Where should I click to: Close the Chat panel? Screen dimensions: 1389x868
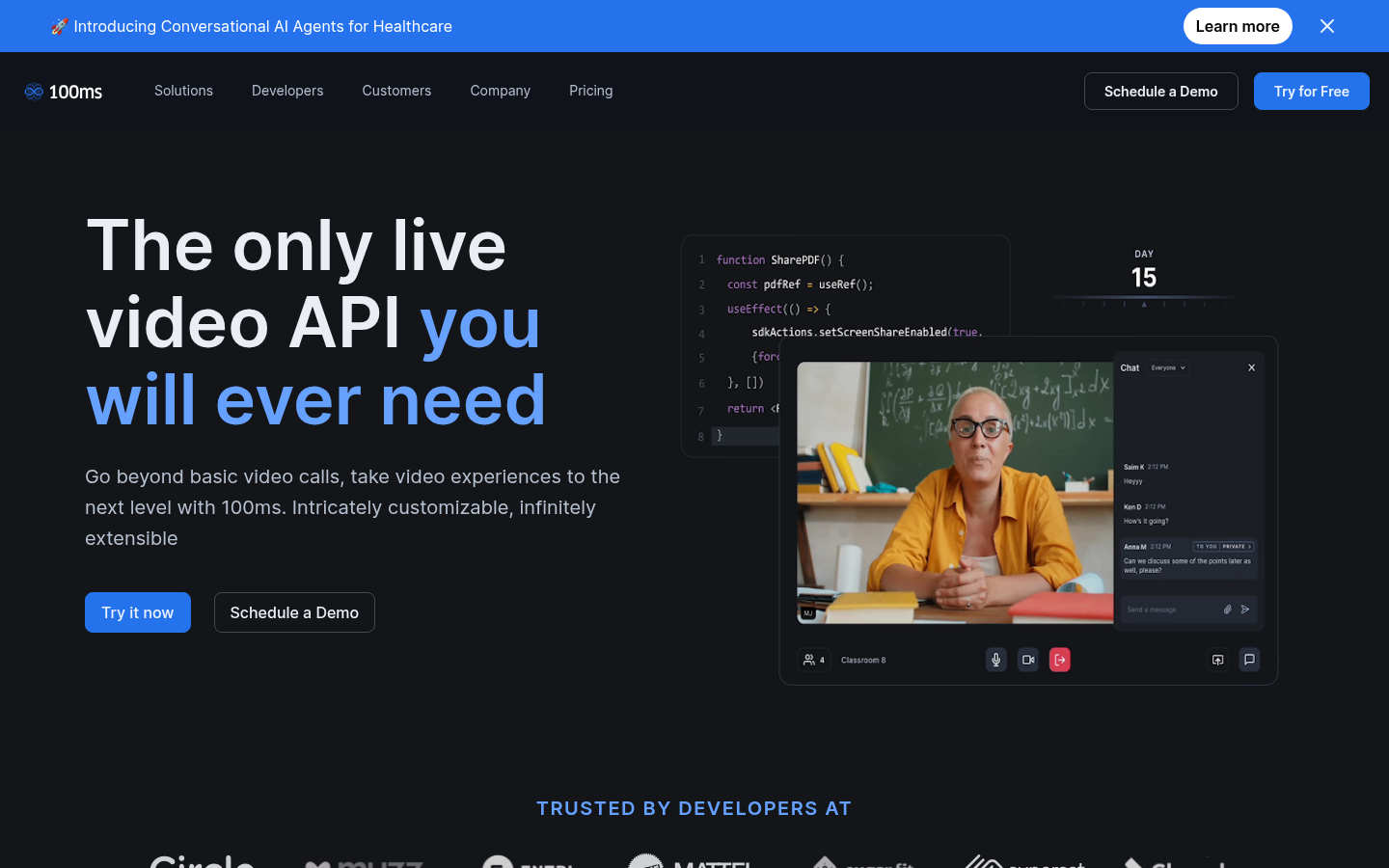pos(1252,367)
